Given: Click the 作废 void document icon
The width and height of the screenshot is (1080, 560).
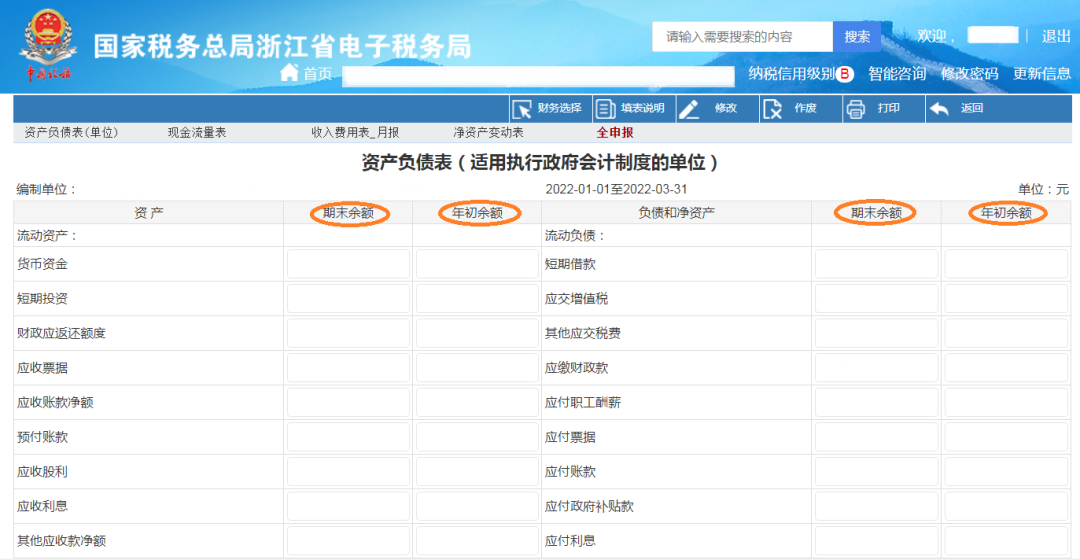Looking at the screenshot, I should tap(772, 109).
